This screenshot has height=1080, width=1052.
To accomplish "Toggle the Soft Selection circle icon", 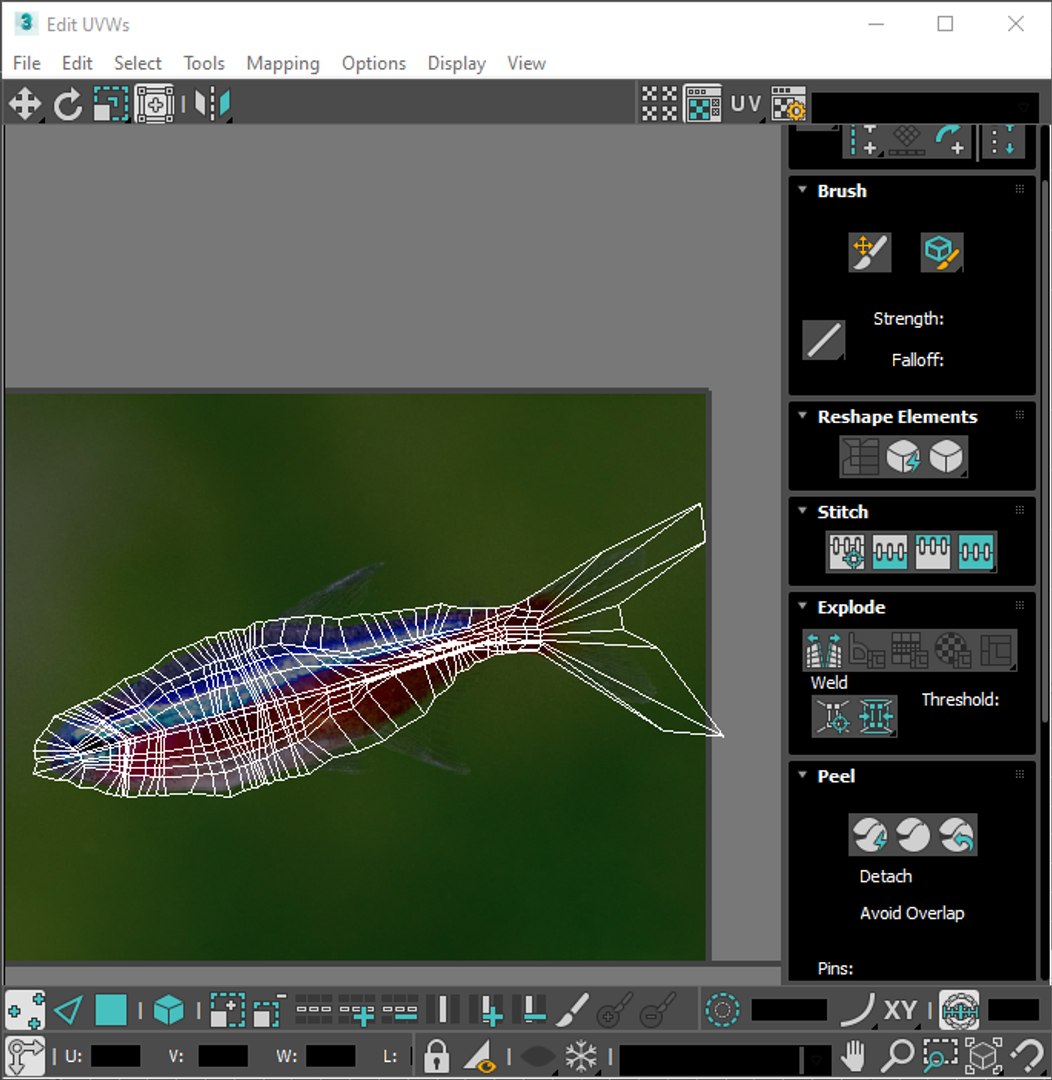I will 722,1010.
